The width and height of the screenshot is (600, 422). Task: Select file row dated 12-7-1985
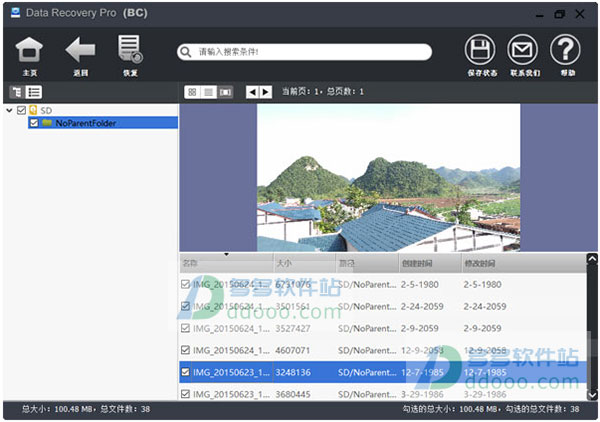[x=383, y=372]
